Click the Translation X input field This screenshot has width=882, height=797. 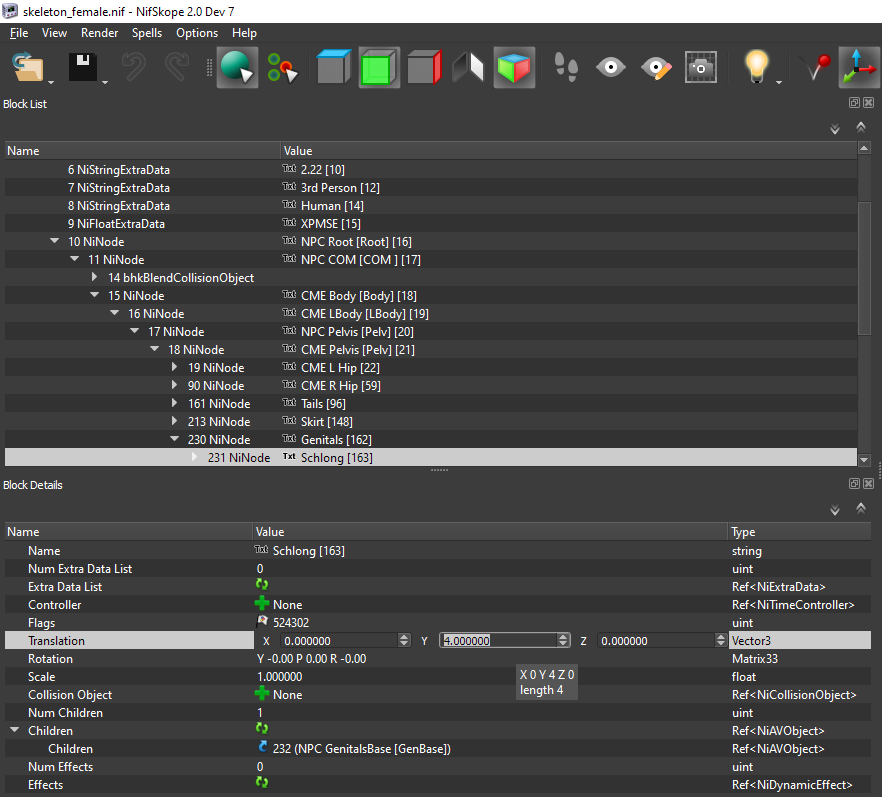click(x=340, y=641)
